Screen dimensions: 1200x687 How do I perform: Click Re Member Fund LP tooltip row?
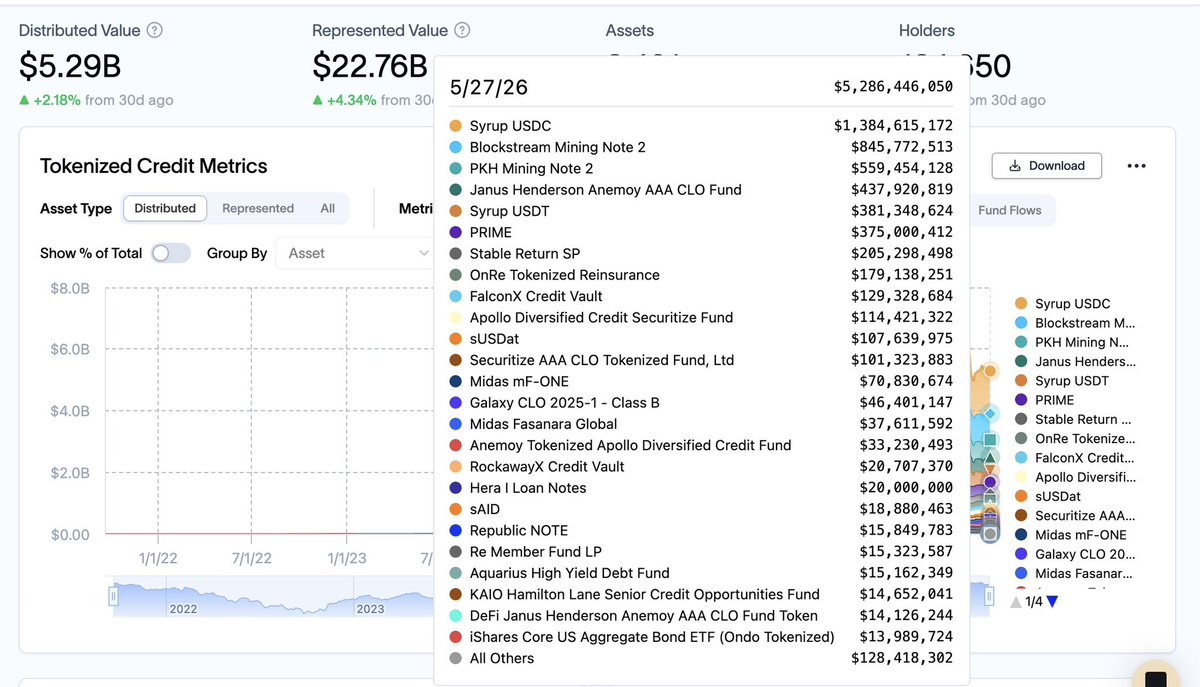tap(701, 552)
